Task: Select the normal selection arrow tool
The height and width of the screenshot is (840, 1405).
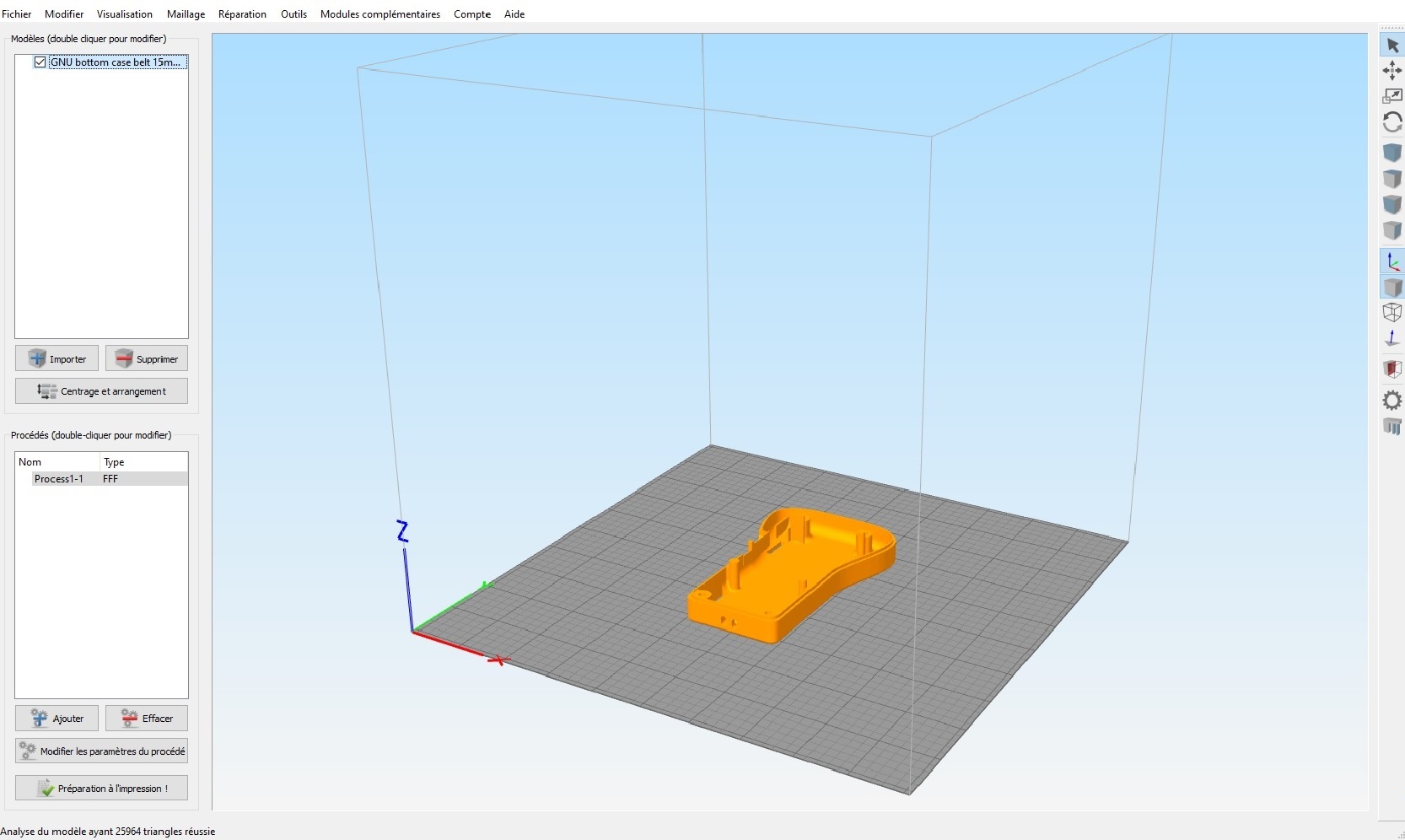Action: (1392, 46)
